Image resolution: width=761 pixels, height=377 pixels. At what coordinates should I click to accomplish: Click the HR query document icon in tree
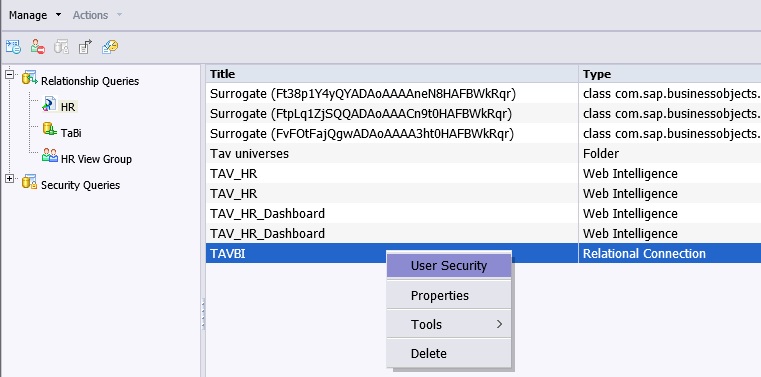click(49, 103)
